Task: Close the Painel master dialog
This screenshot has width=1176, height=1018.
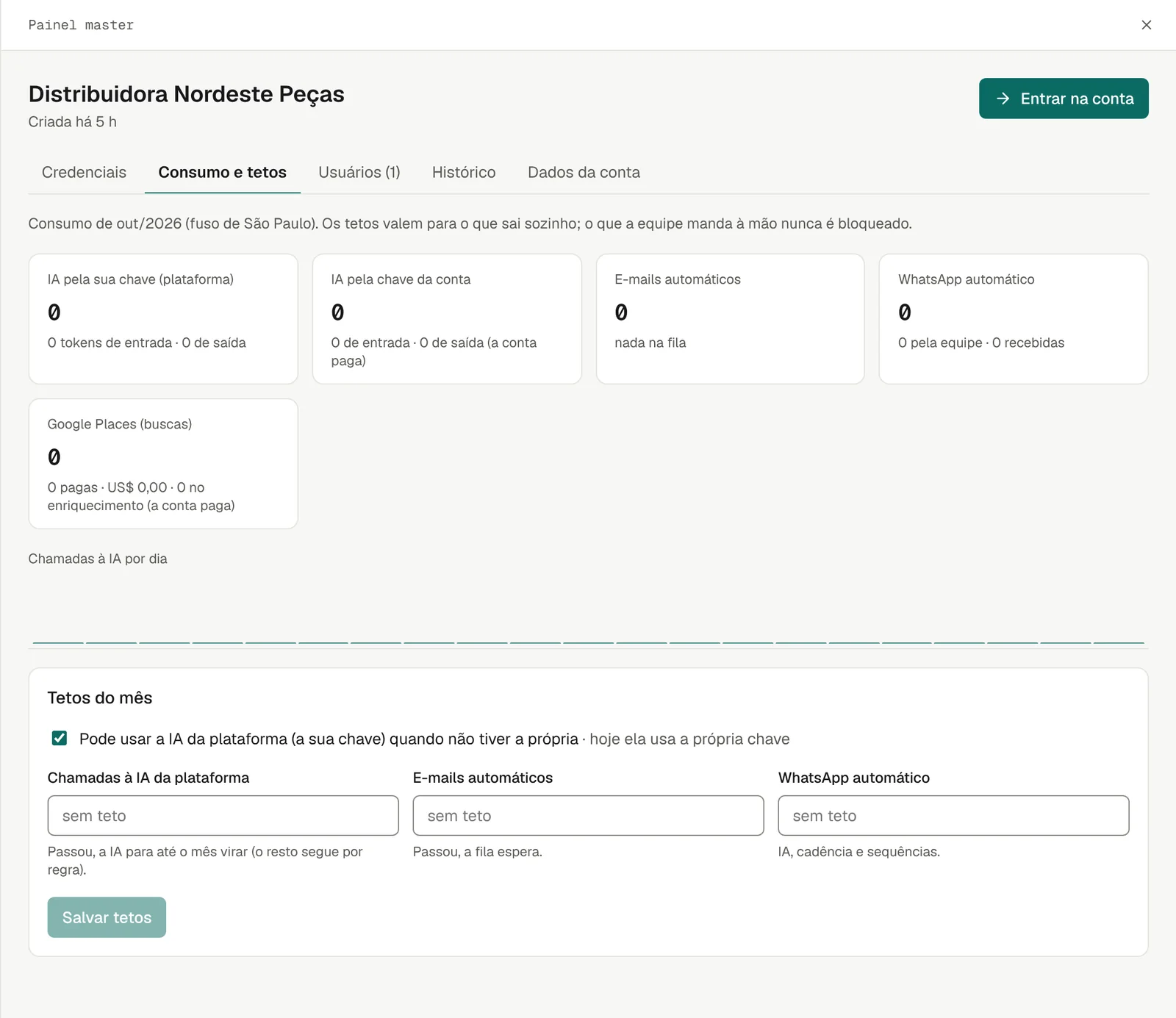Action: pyautogui.click(x=1146, y=25)
